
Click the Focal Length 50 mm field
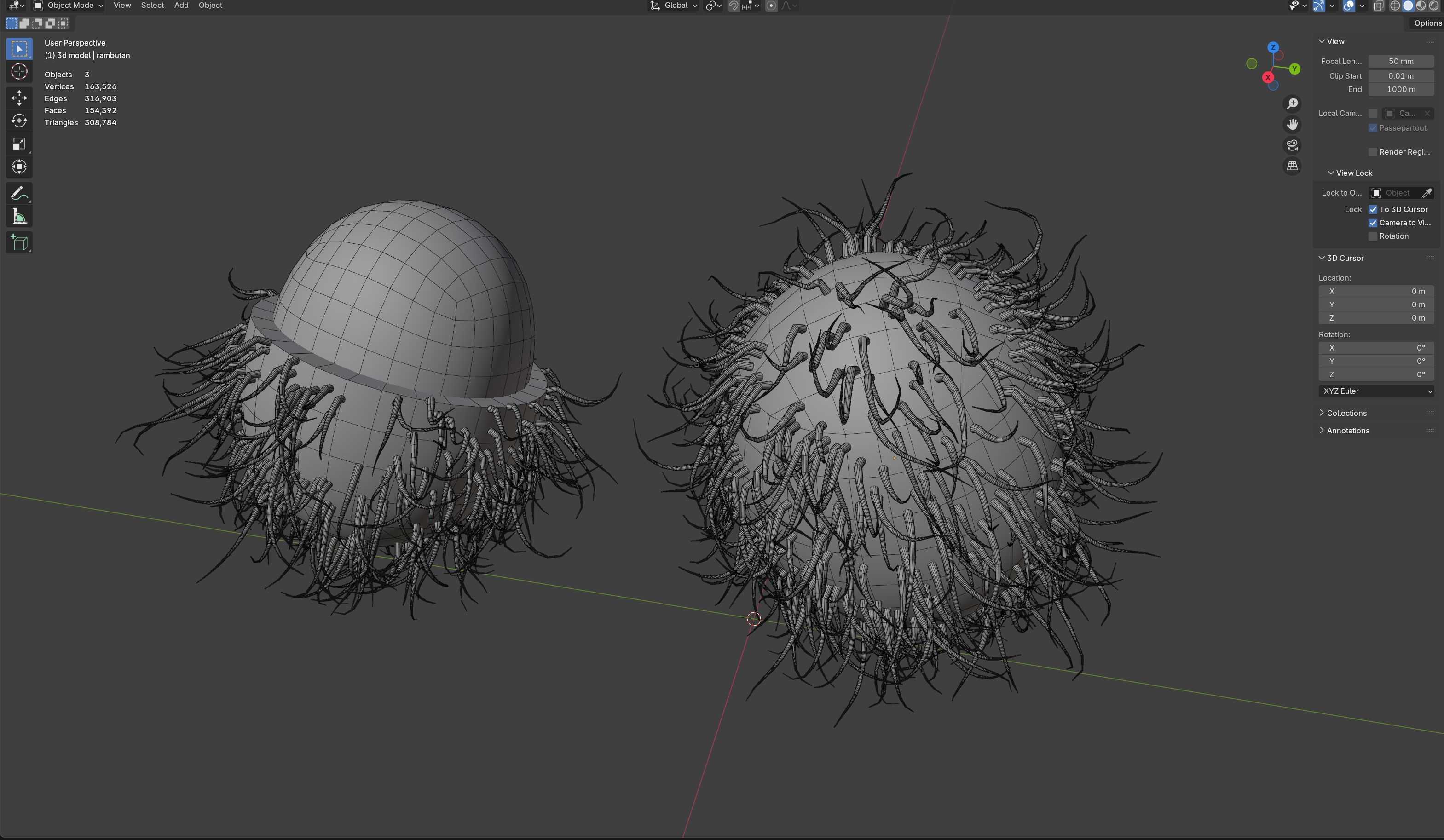tap(1400, 61)
